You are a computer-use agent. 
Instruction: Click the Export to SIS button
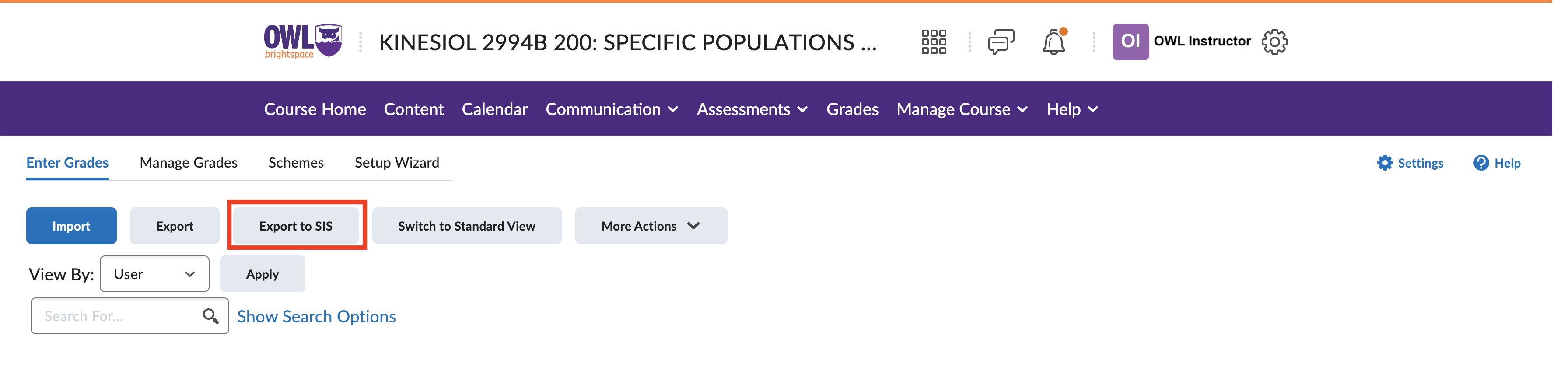296,226
